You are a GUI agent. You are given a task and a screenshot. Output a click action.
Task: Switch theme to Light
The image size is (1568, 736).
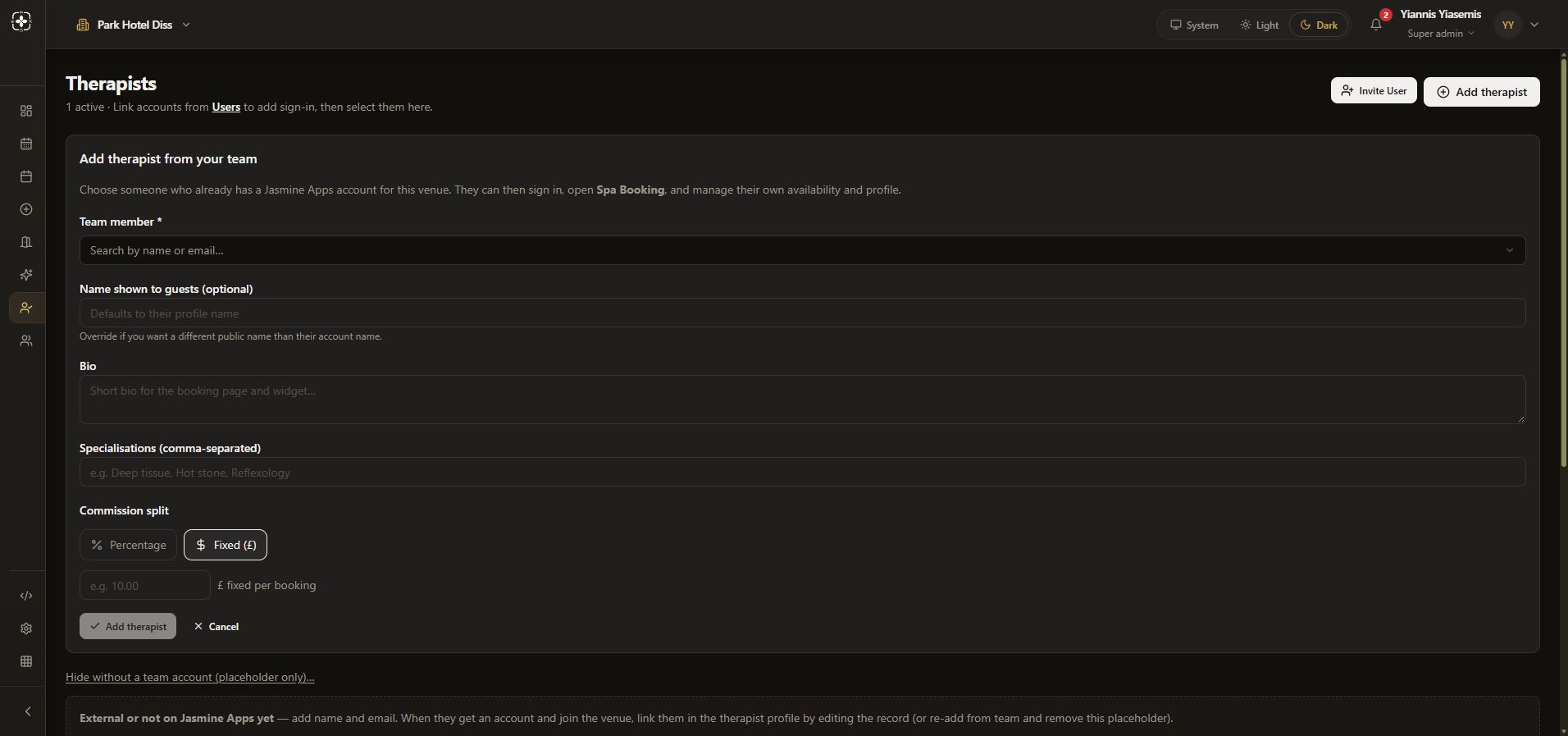(x=1259, y=25)
